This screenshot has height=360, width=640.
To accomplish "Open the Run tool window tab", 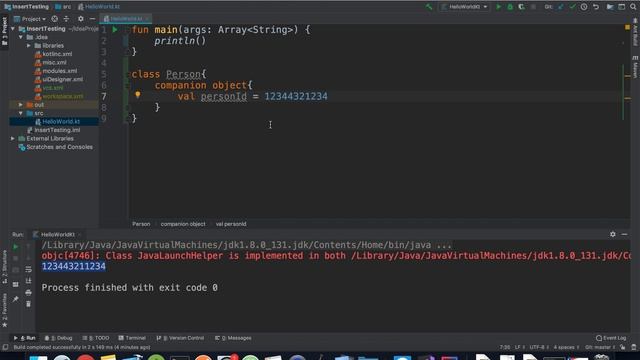I will click(x=24, y=338).
